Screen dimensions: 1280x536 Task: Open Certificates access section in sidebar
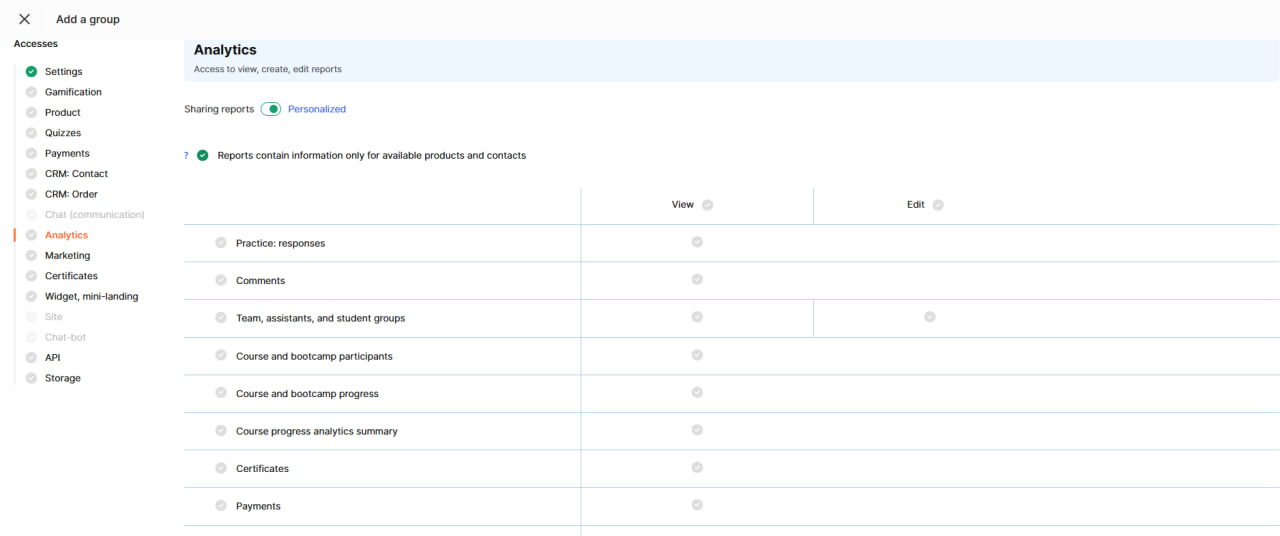(71, 276)
